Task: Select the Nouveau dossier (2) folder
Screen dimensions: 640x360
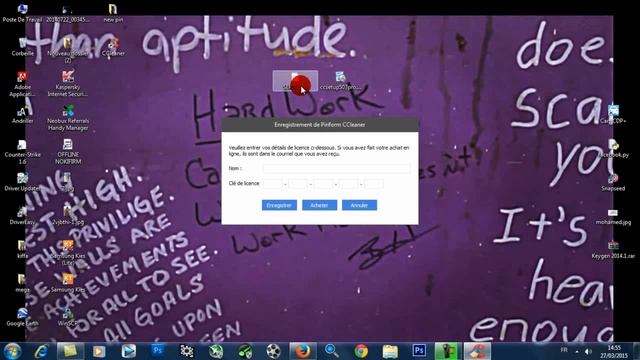Action: pos(68,49)
